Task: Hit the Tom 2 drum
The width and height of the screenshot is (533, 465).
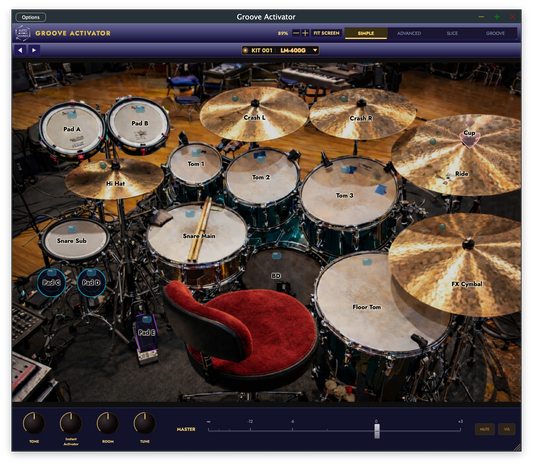Action: tap(261, 177)
